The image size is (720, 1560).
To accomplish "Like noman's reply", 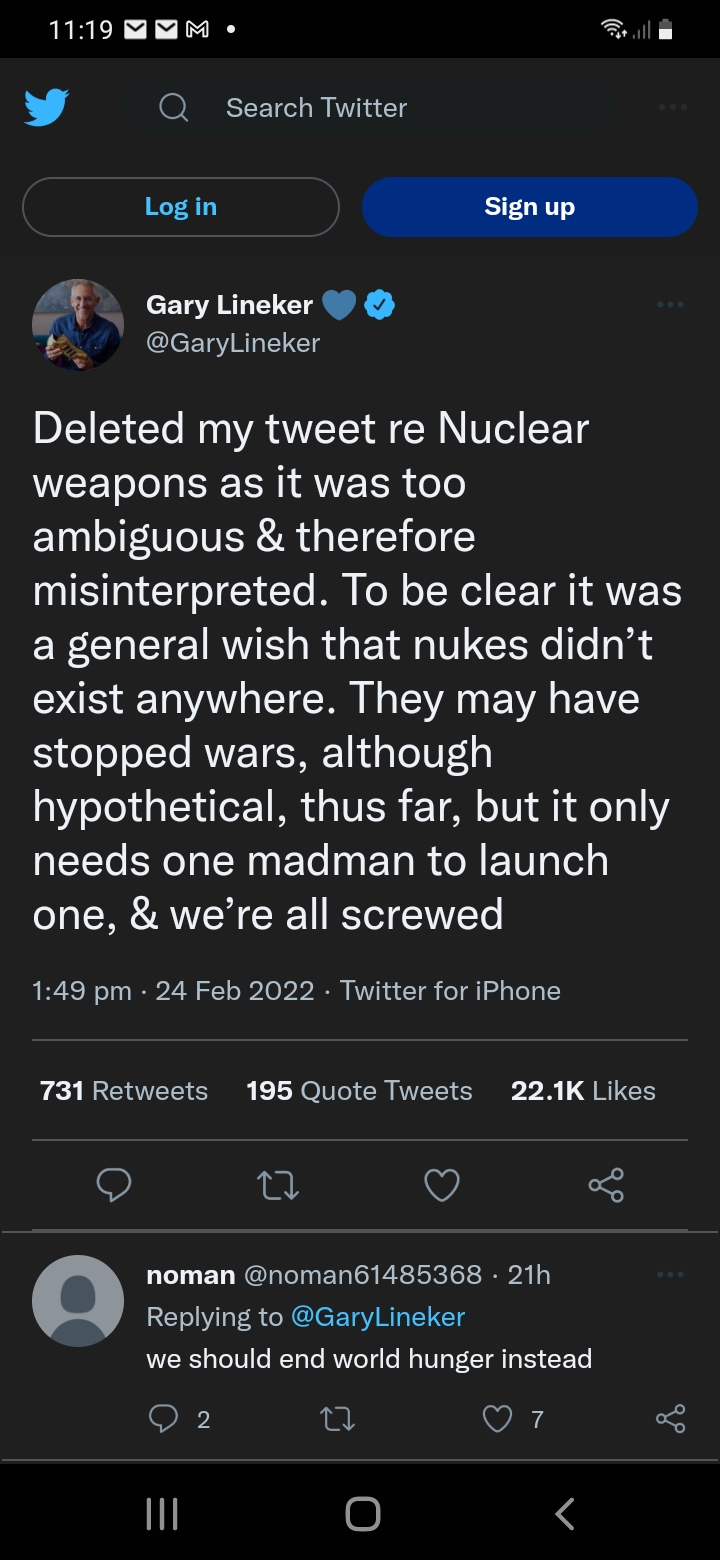I will [x=497, y=1418].
